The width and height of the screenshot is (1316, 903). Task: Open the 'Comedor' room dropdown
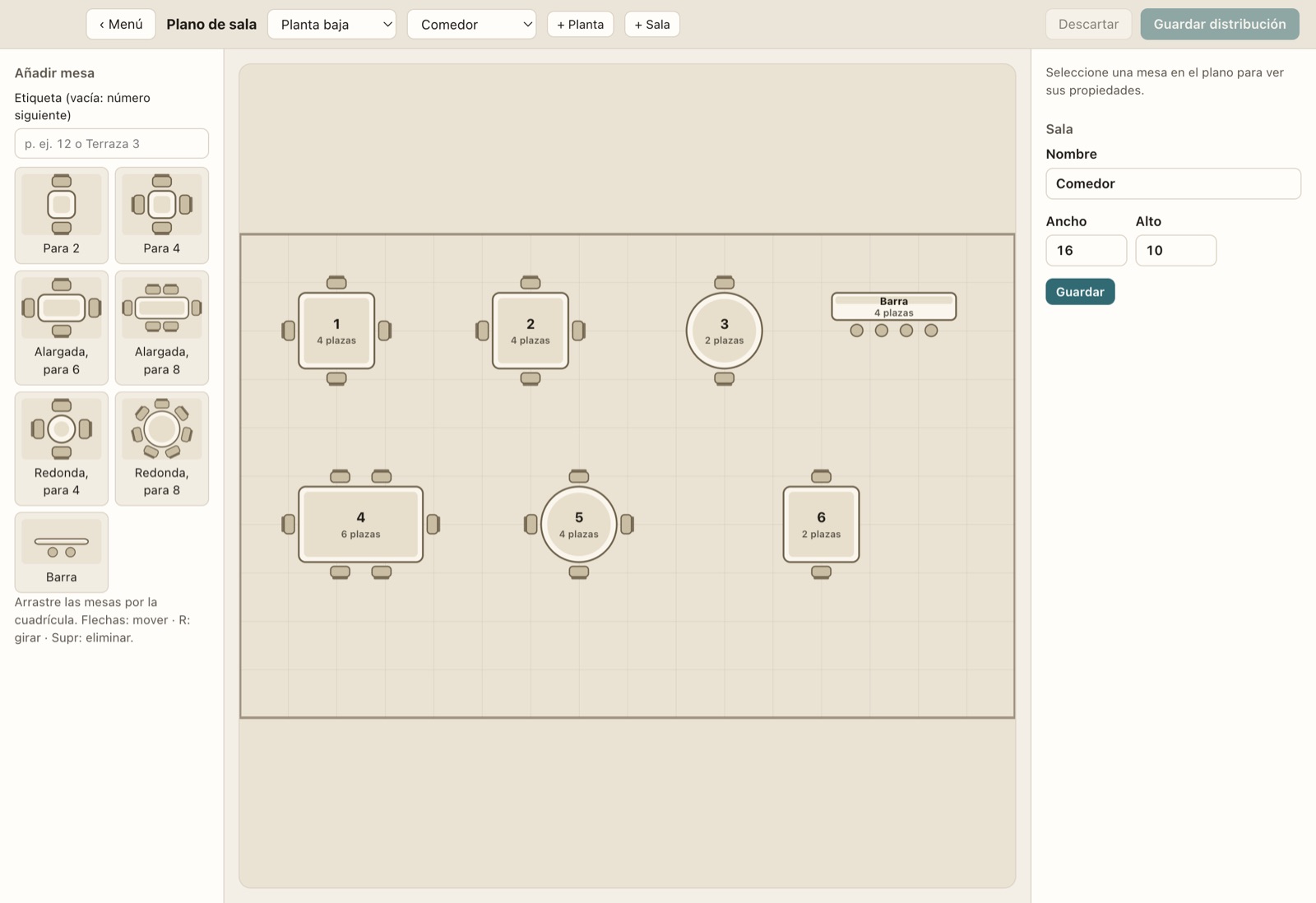point(472,25)
